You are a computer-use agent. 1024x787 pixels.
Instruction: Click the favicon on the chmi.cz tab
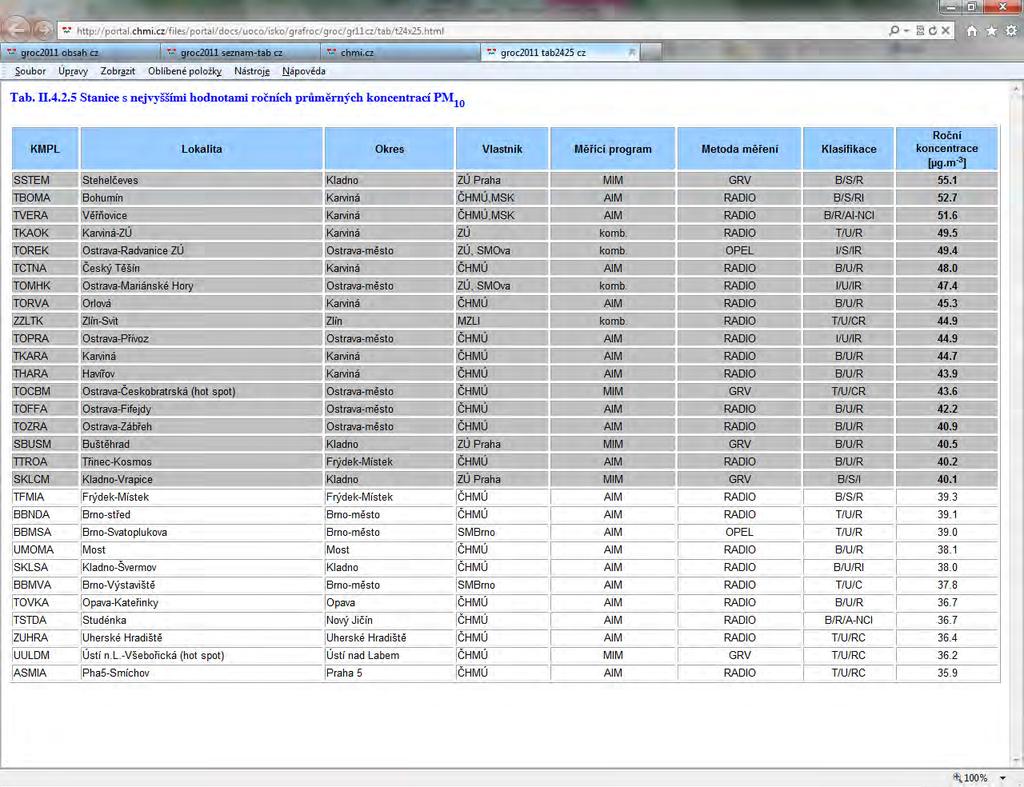tap(332, 52)
